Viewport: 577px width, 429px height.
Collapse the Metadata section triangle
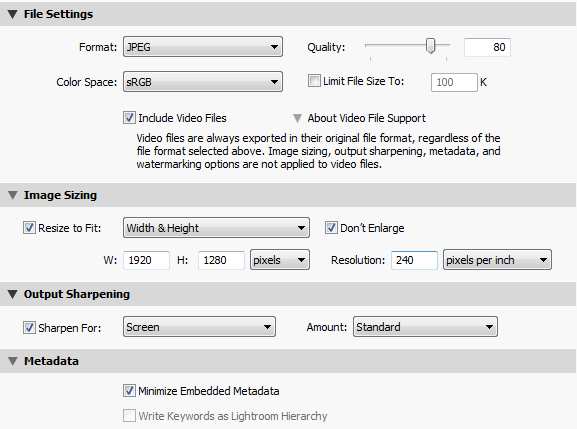click(x=13, y=361)
